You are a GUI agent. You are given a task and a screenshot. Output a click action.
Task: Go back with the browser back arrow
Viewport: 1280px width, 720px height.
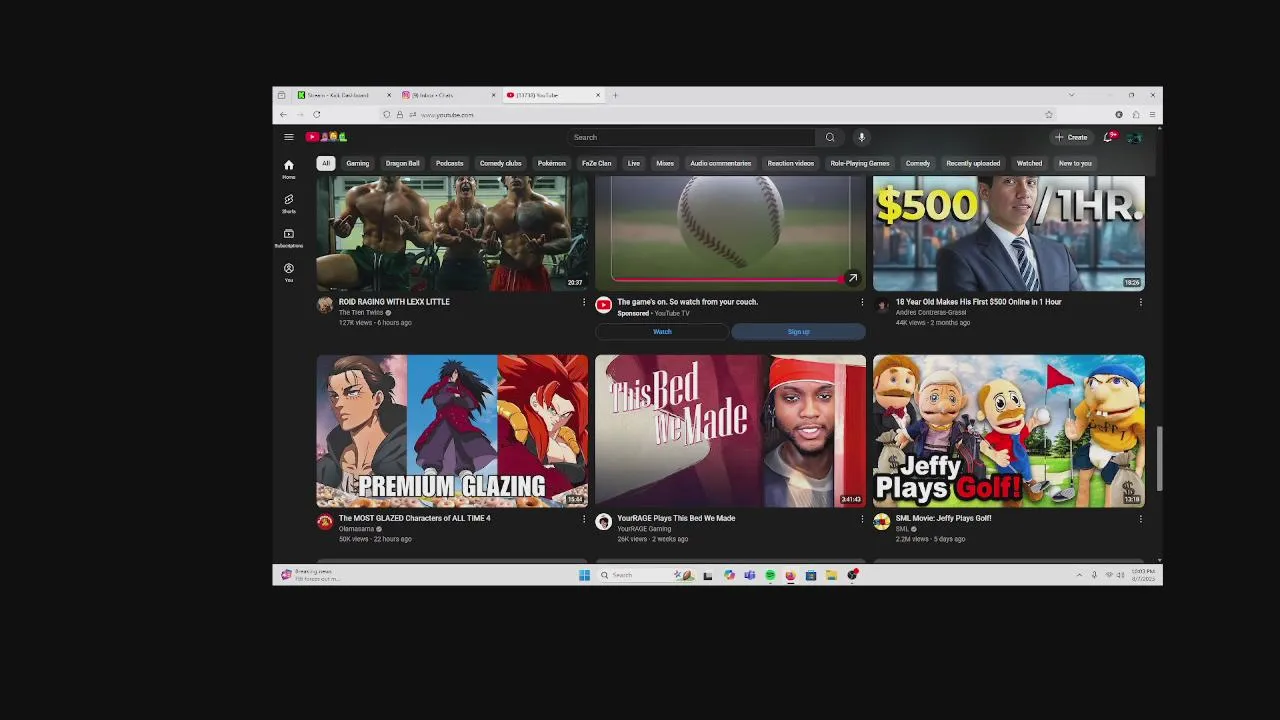point(283,114)
